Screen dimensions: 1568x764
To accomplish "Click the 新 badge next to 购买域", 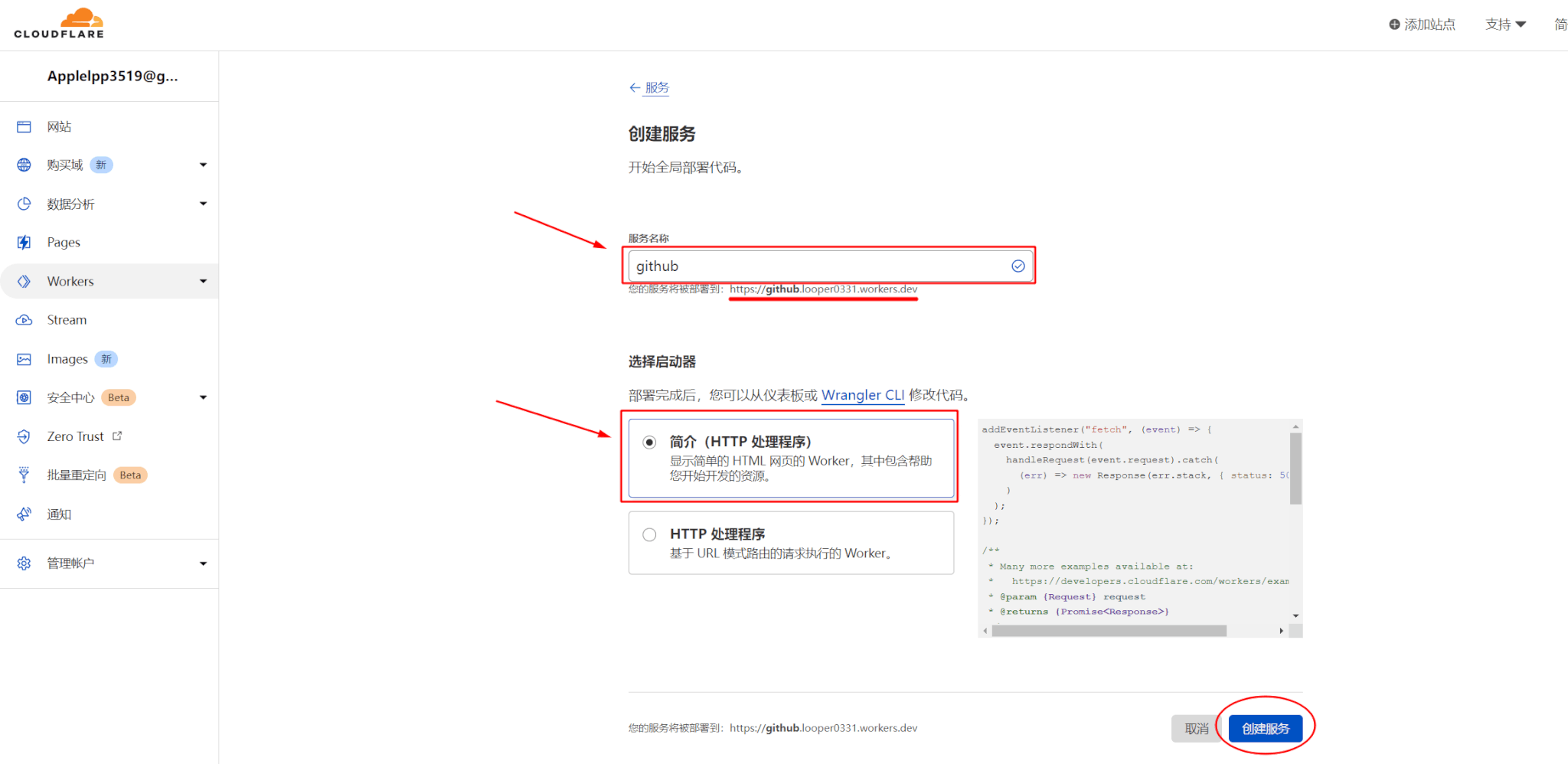I will 101,165.
